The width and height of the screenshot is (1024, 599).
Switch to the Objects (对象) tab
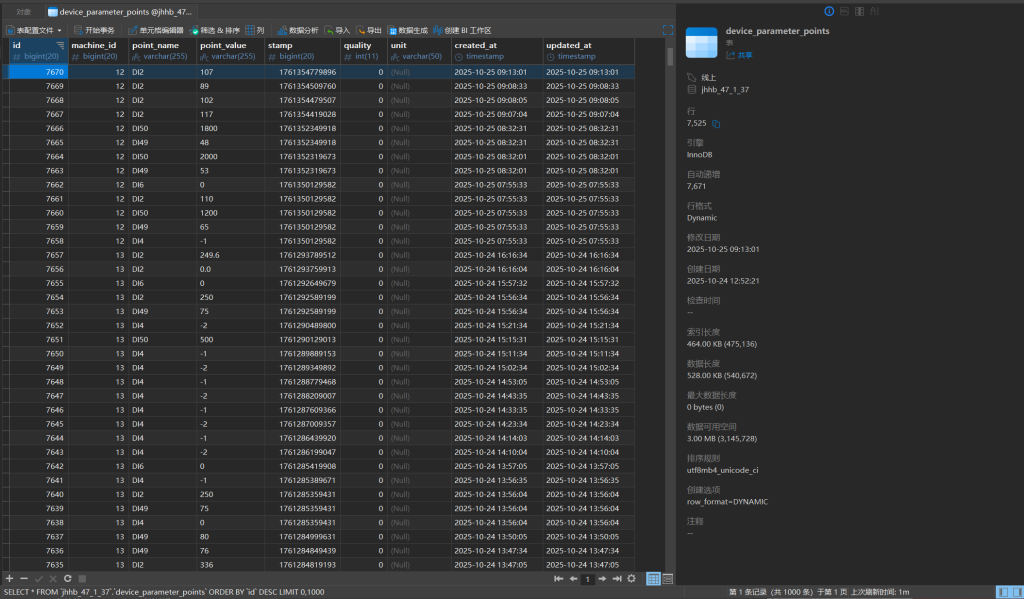click(x=23, y=11)
